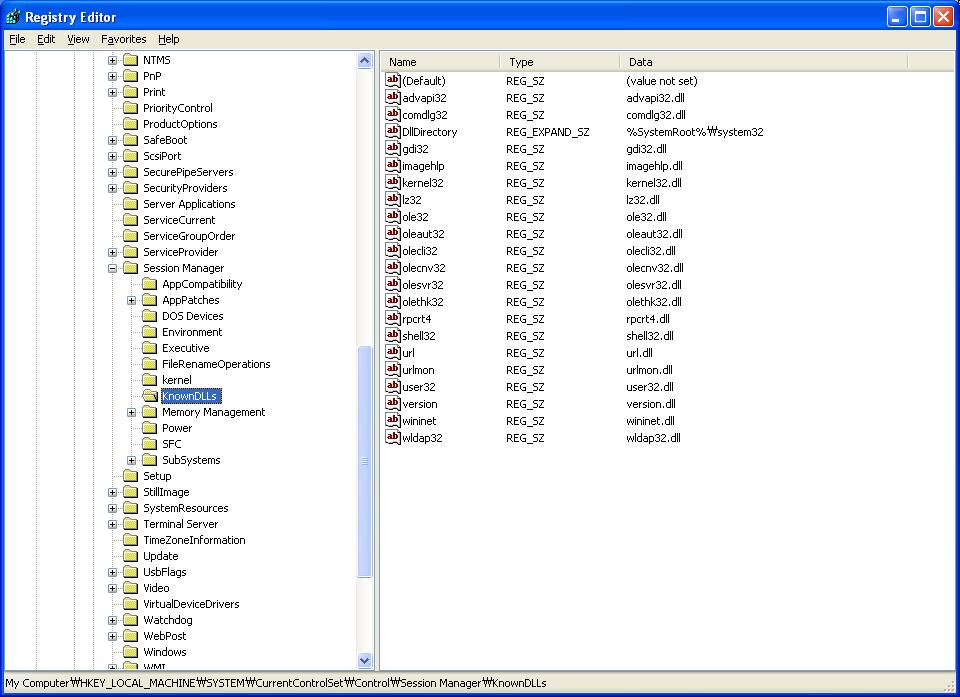Click the folder icon next to Windows
960x697 pixels.
130,652
